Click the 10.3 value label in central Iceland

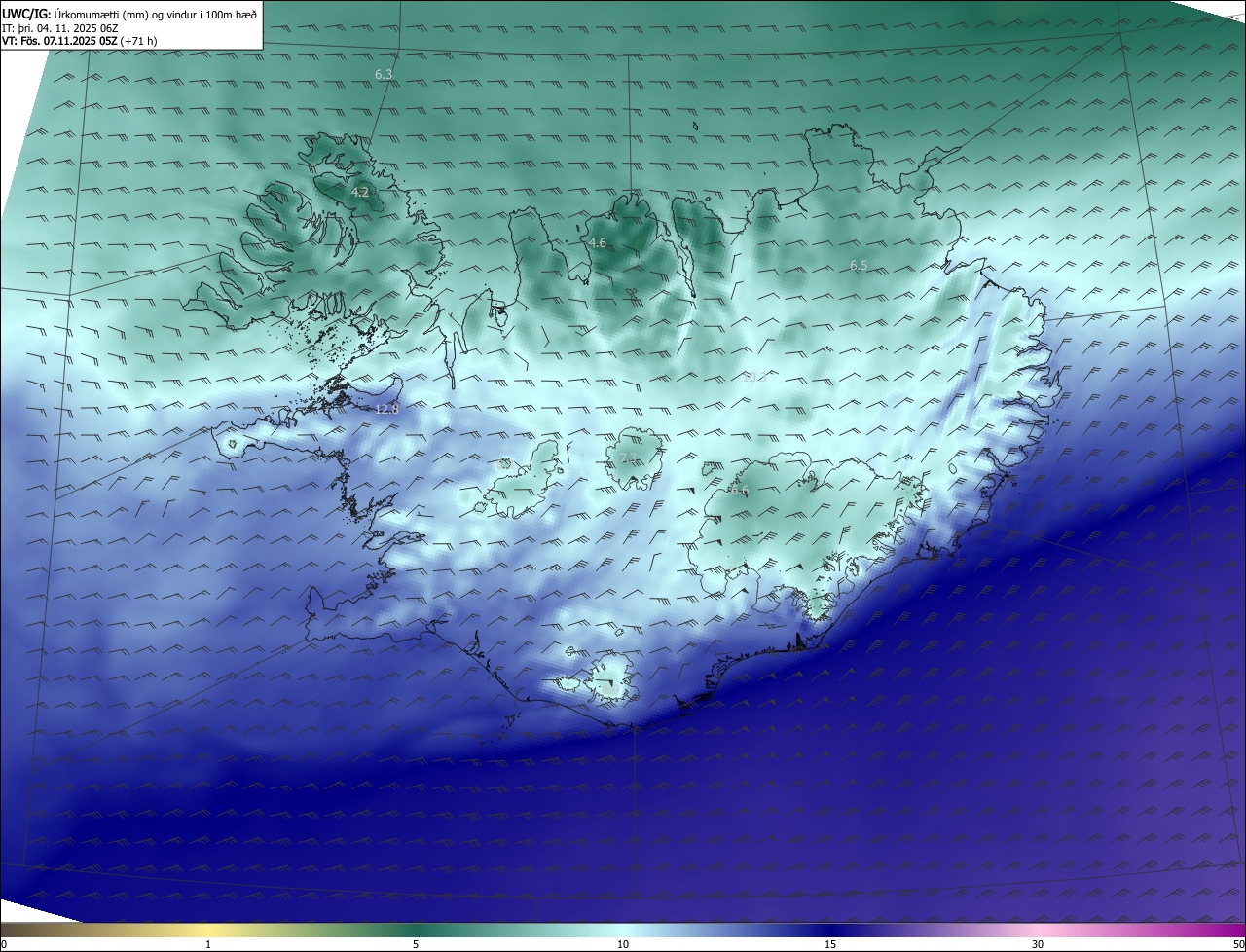click(x=754, y=378)
